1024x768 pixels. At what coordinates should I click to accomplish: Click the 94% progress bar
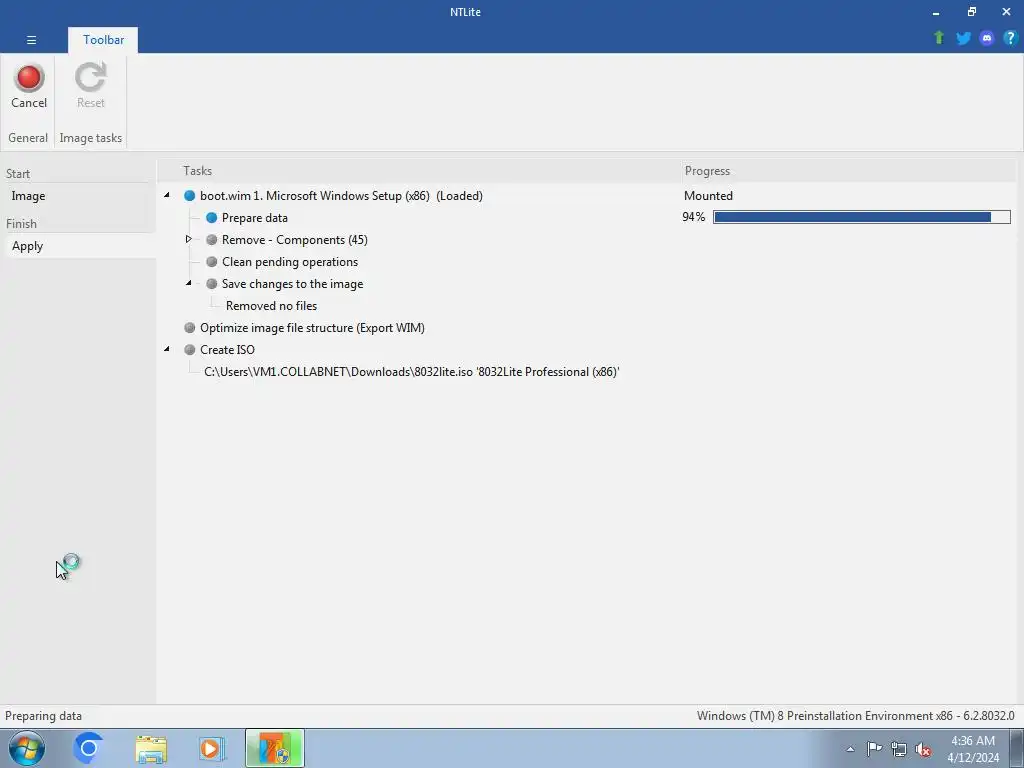click(x=861, y=217)
